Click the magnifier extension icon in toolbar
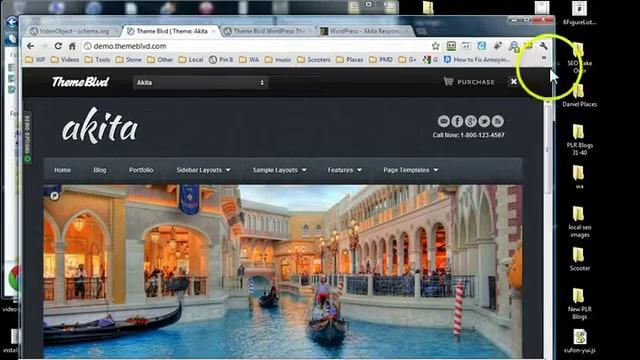The image size is (640, 360). pyautogui.click(x=513, y=46)
